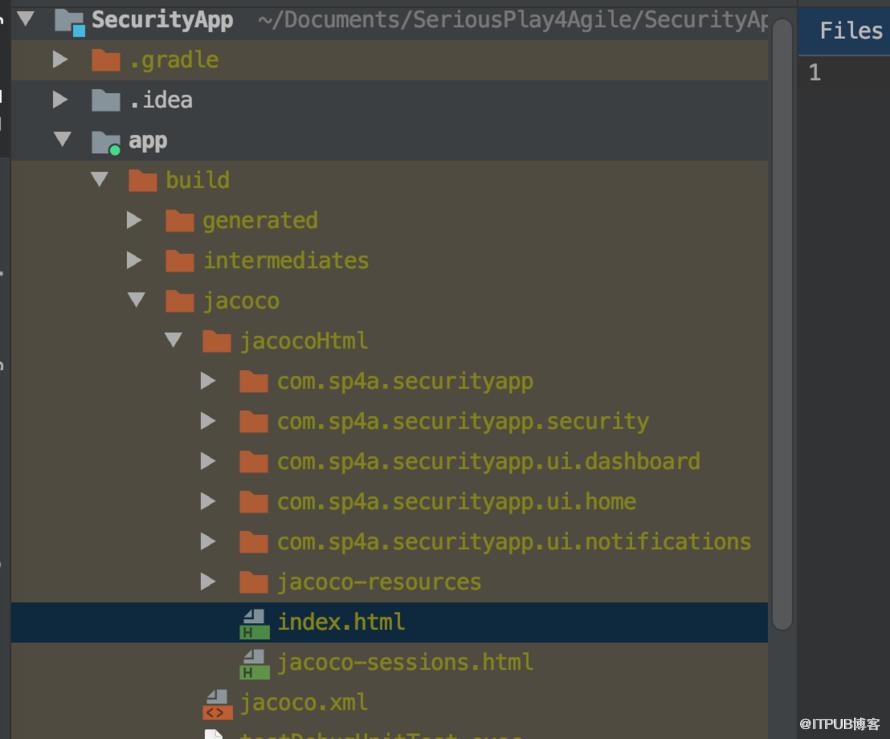The height and width of the screenshot is (739, 890).
Task: Click the jacoco folder icon
Action: [179, 301]
